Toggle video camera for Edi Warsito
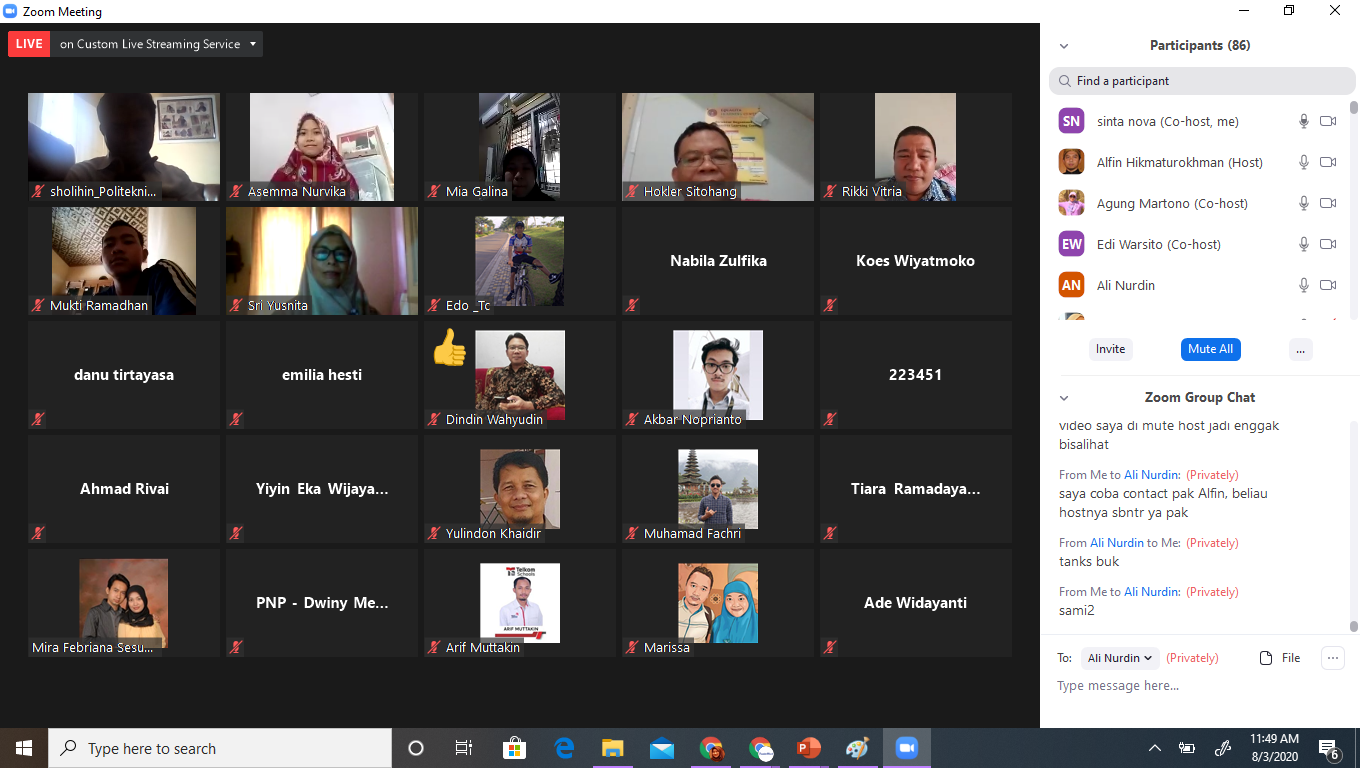 click(1328, 244)
